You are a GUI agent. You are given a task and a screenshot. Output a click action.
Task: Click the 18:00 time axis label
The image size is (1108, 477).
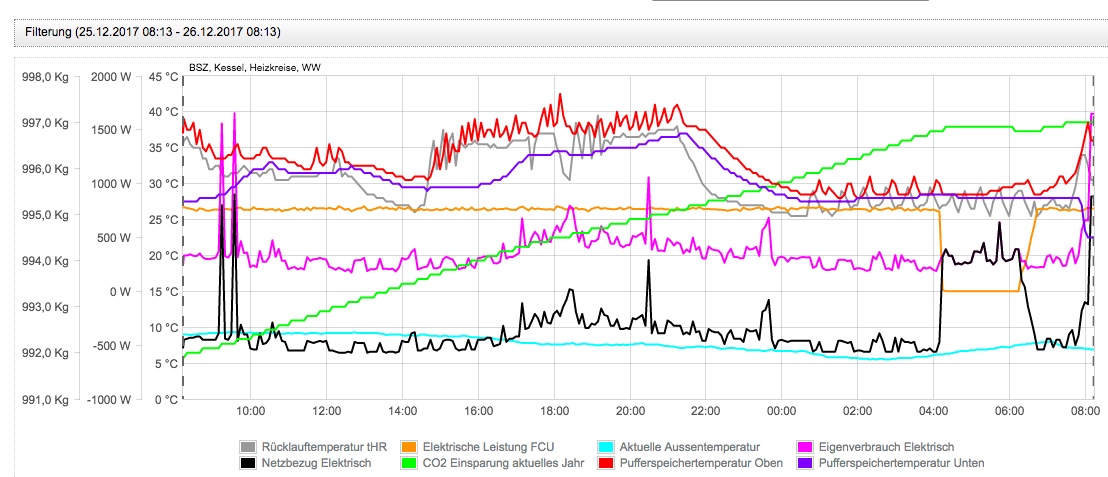point(553,411)
